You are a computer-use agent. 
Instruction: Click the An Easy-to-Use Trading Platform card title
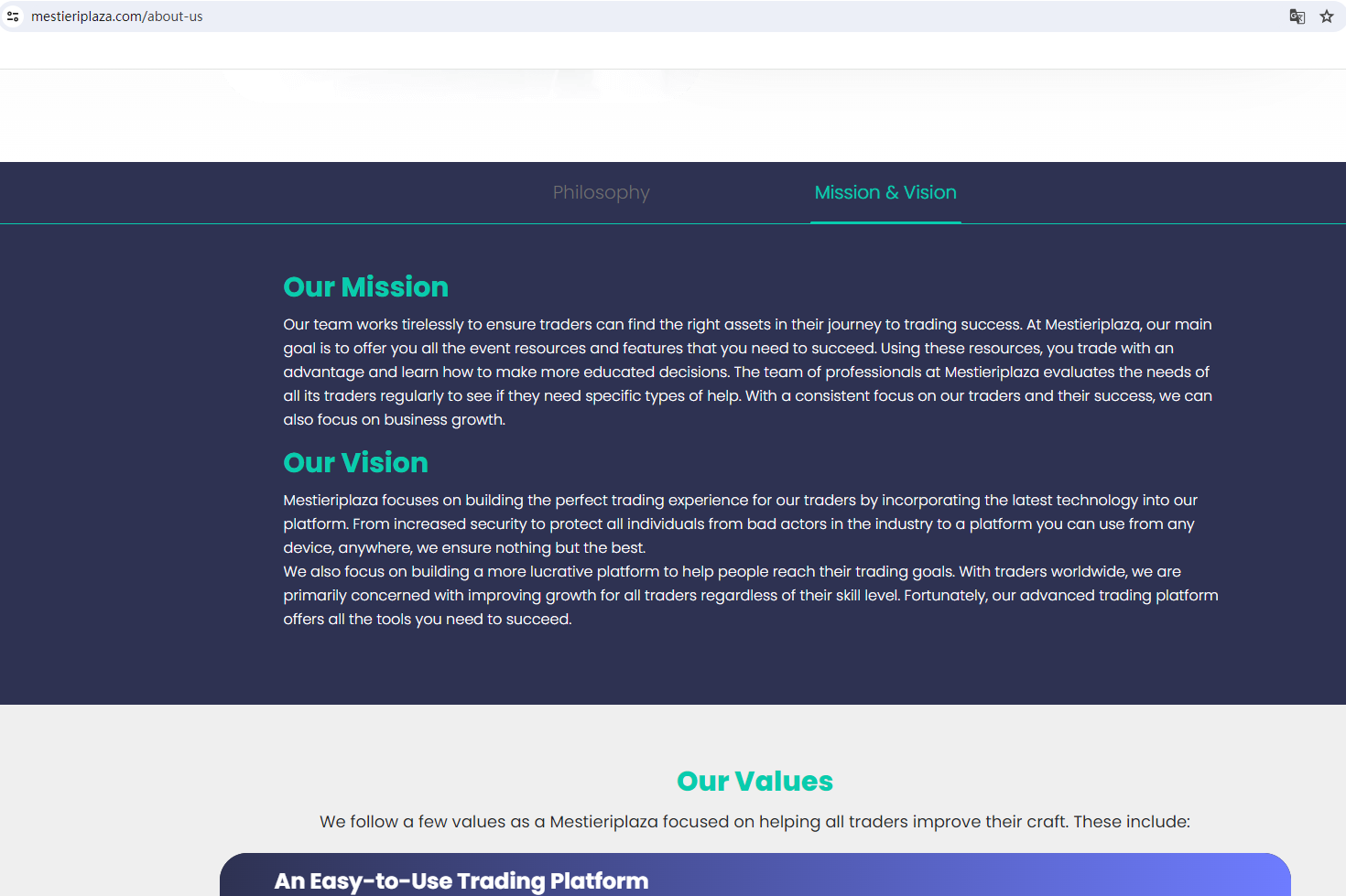(461, 880)
